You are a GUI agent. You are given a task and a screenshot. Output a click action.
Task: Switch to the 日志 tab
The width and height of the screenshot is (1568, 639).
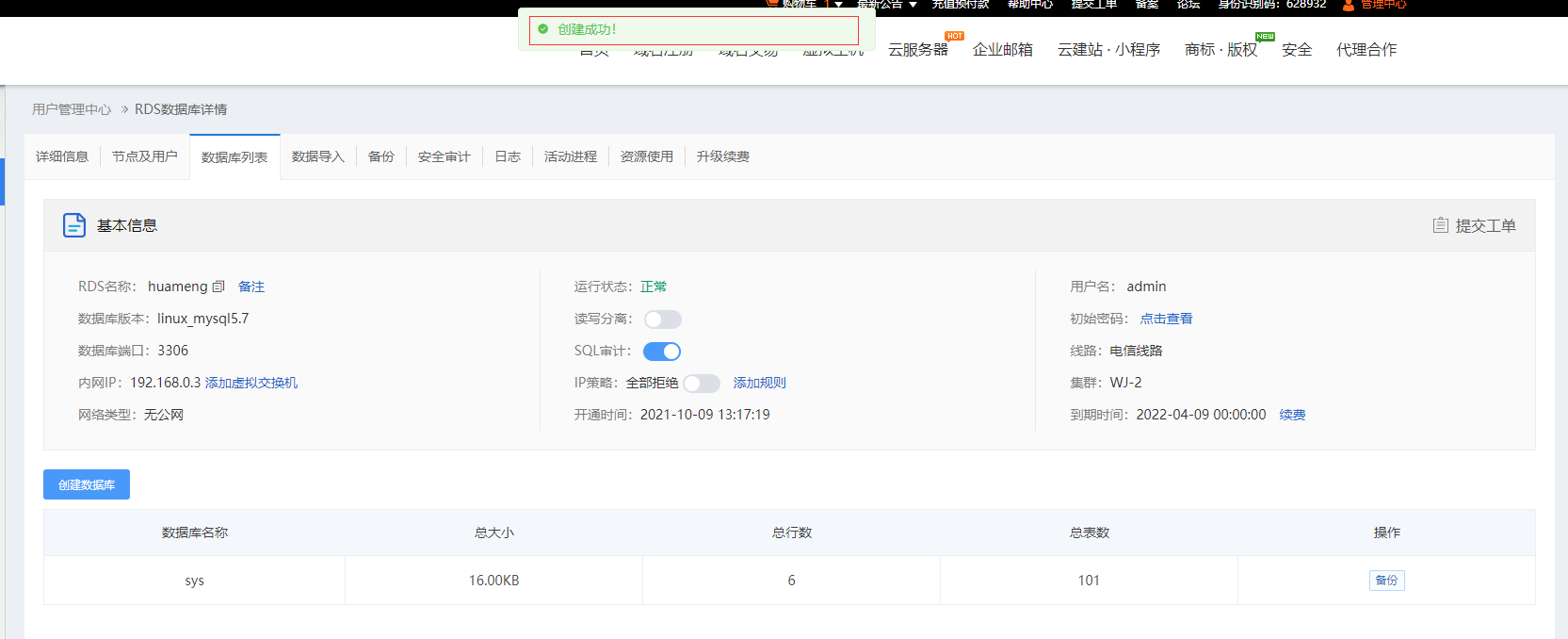point(508,156)
